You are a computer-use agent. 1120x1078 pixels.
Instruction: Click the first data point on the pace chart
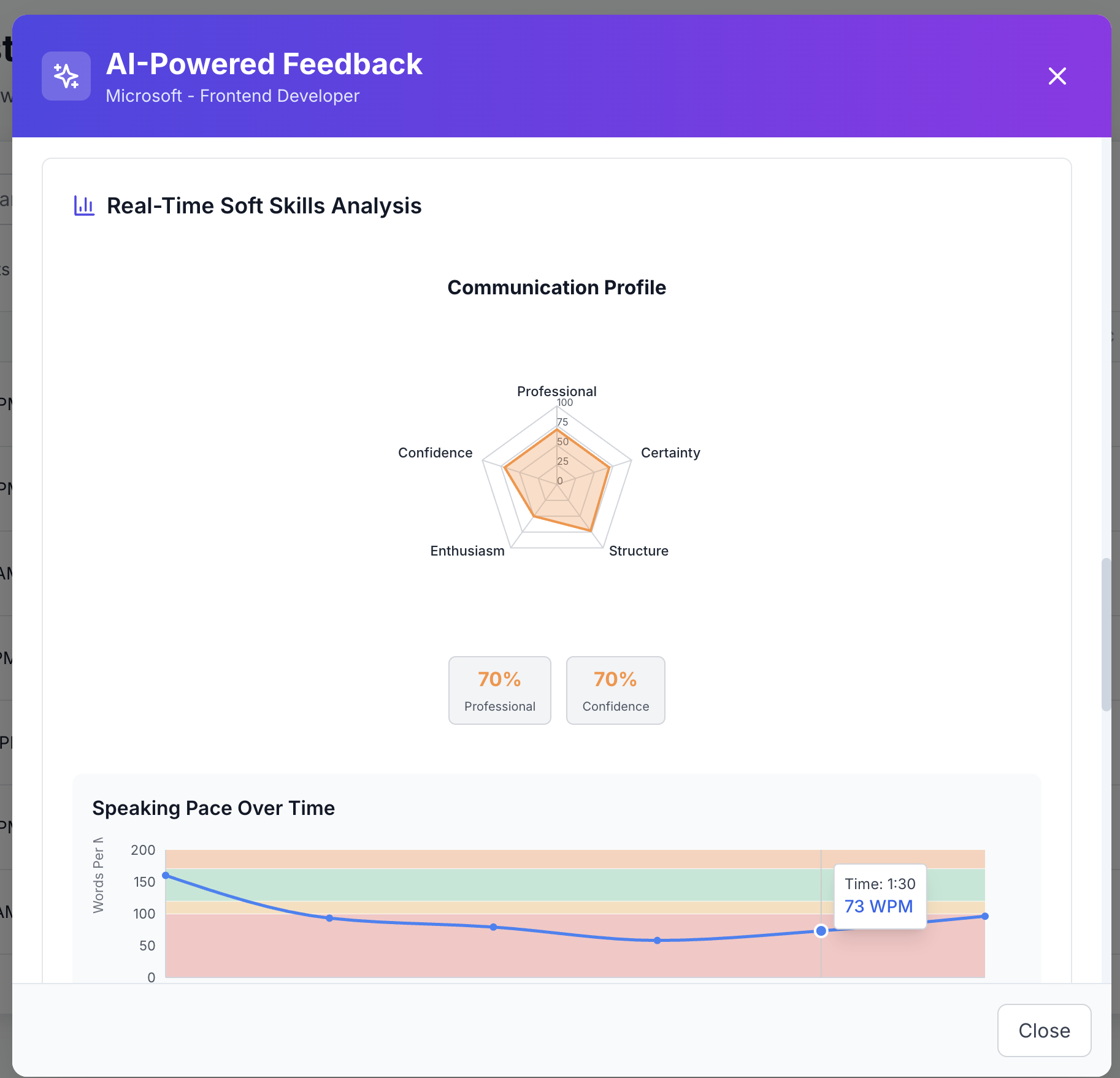pos(166,875)
